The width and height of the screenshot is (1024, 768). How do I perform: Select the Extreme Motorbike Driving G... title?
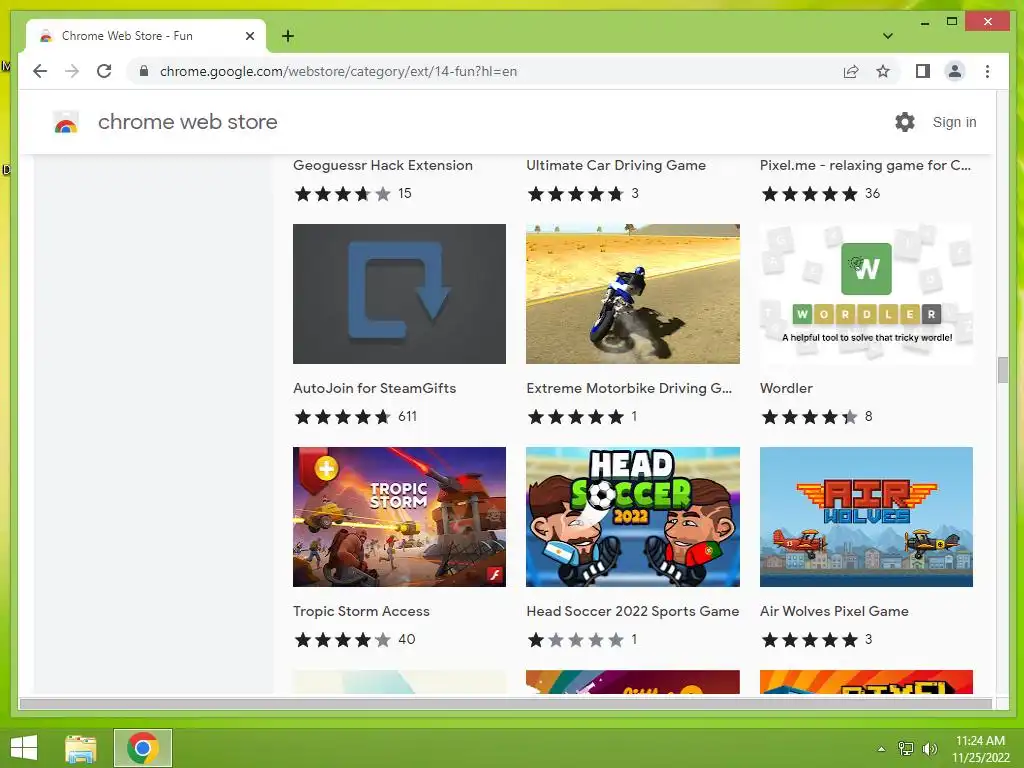pos(629,388)
